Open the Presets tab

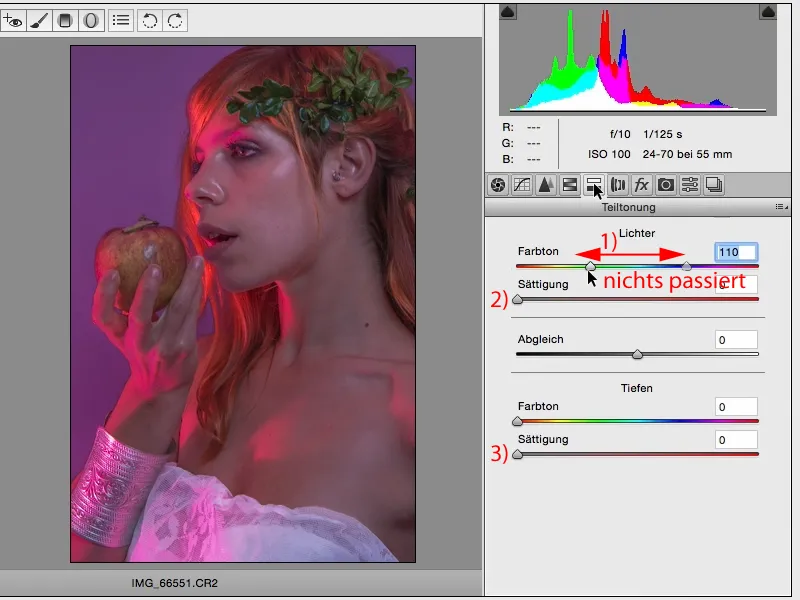tap(690, 185)
